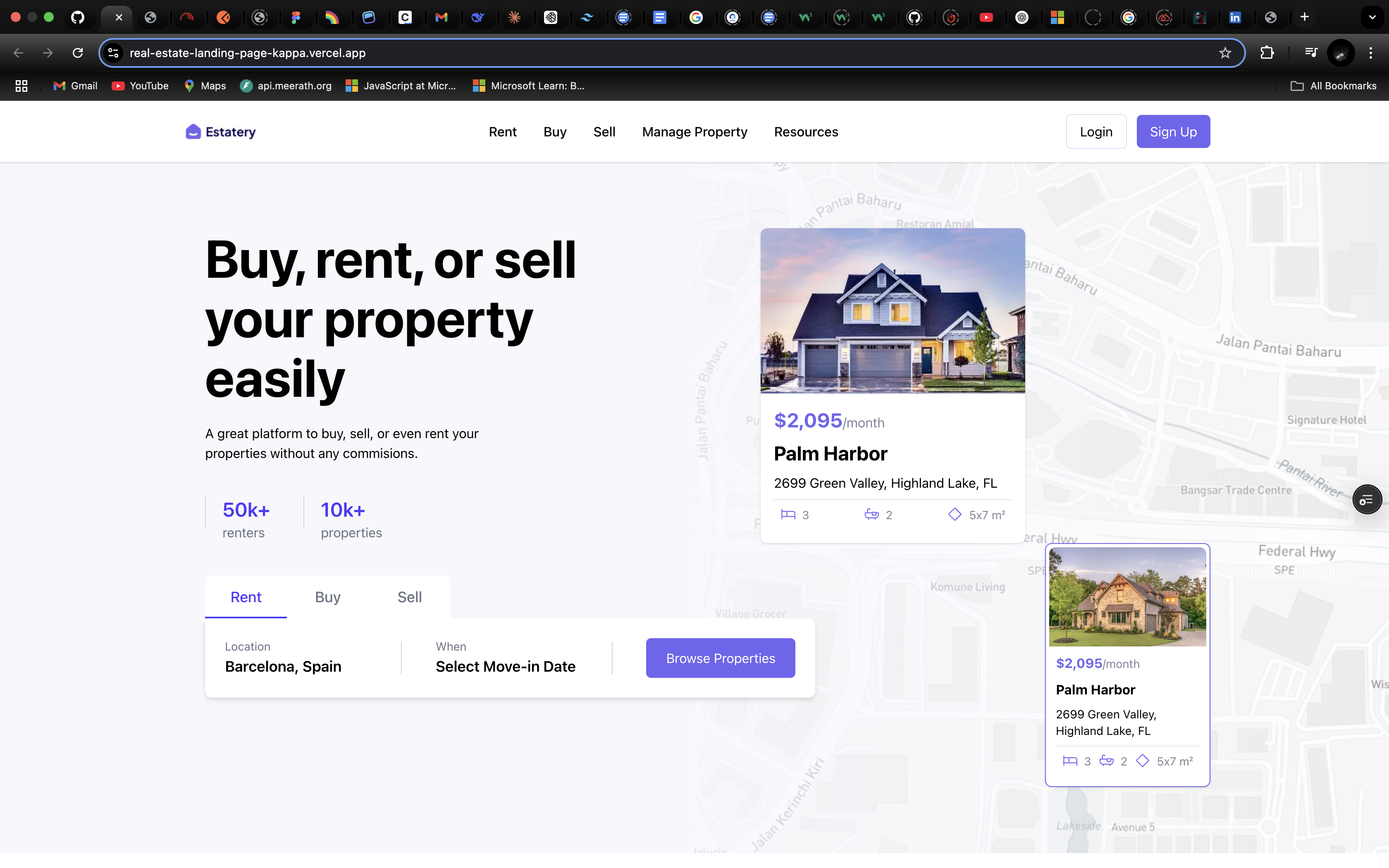
Task: Click bed icon on small property card
Action: coord(1070,761)
